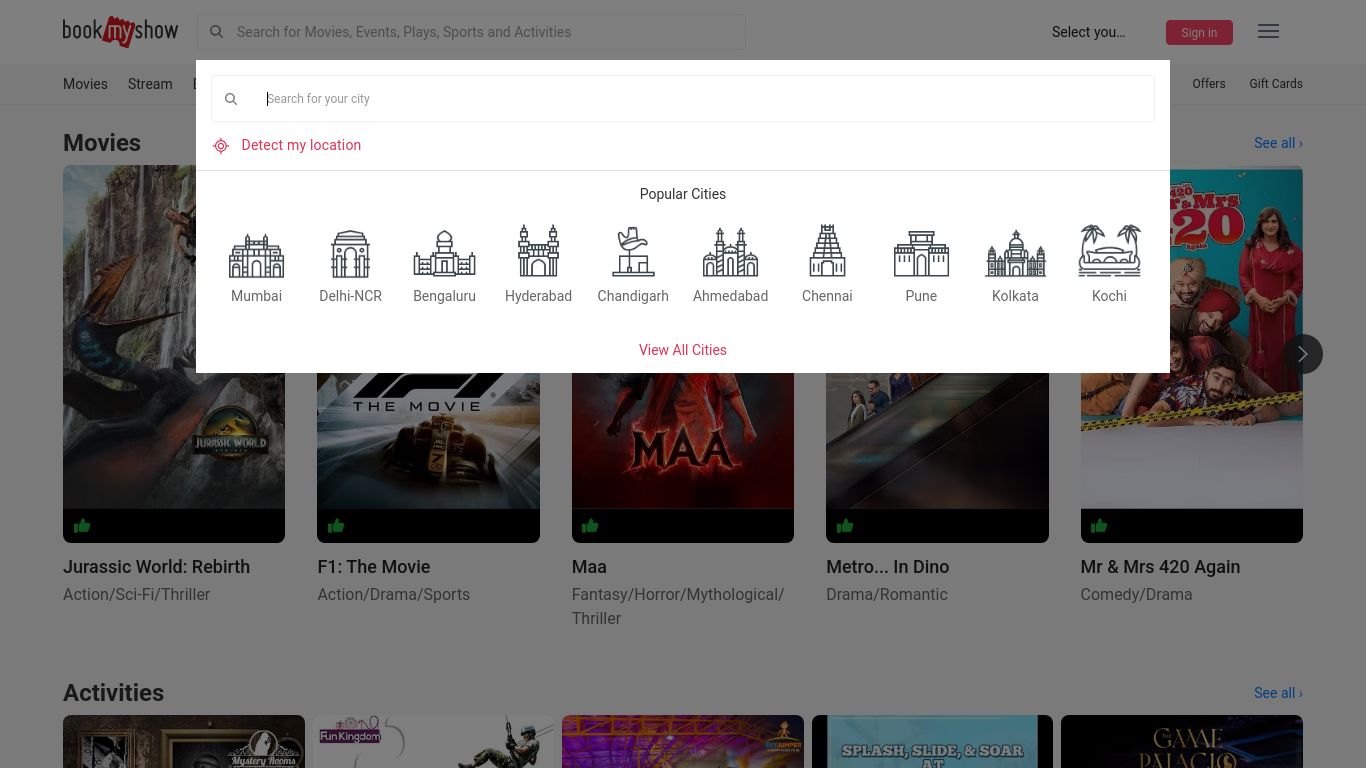Screen dimensions: 1366x768
Task: Open the hamburger menu icon
Action: coord(1268,31)
